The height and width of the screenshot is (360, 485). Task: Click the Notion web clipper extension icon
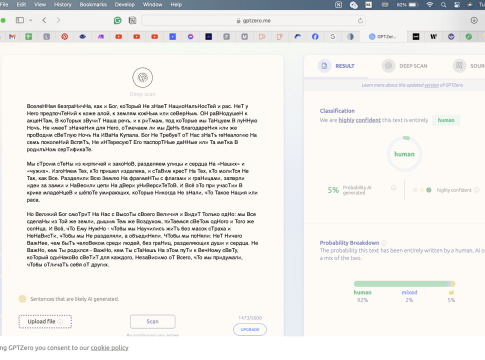pyautogui.click(x=132, y=20)
